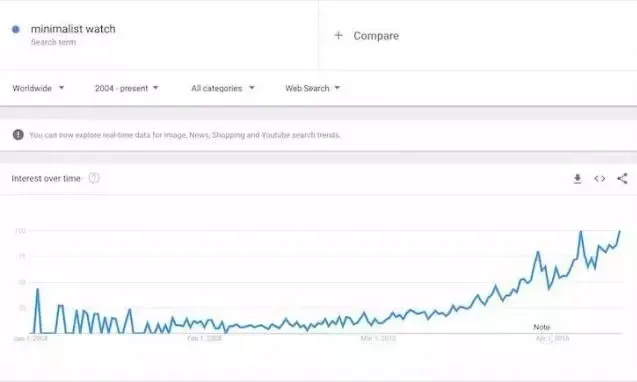
Task: Click the Feb 1, 2008 axis label
Action: pos(205,338)
